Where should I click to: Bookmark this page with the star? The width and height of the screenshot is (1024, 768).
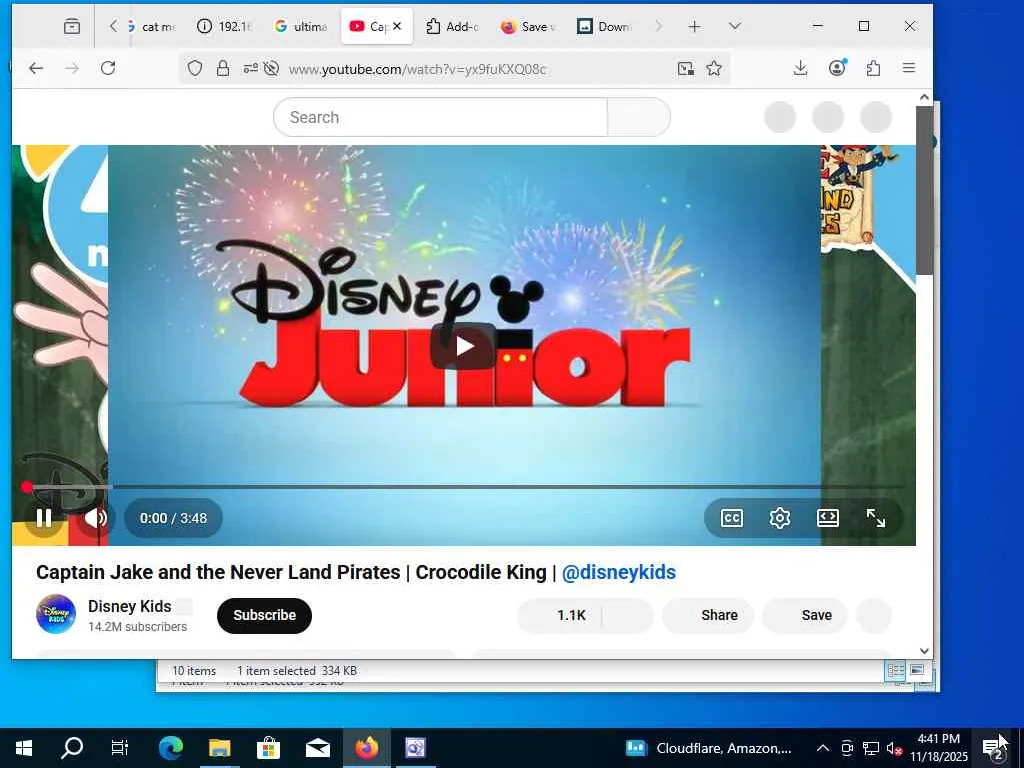click(714, 68)
